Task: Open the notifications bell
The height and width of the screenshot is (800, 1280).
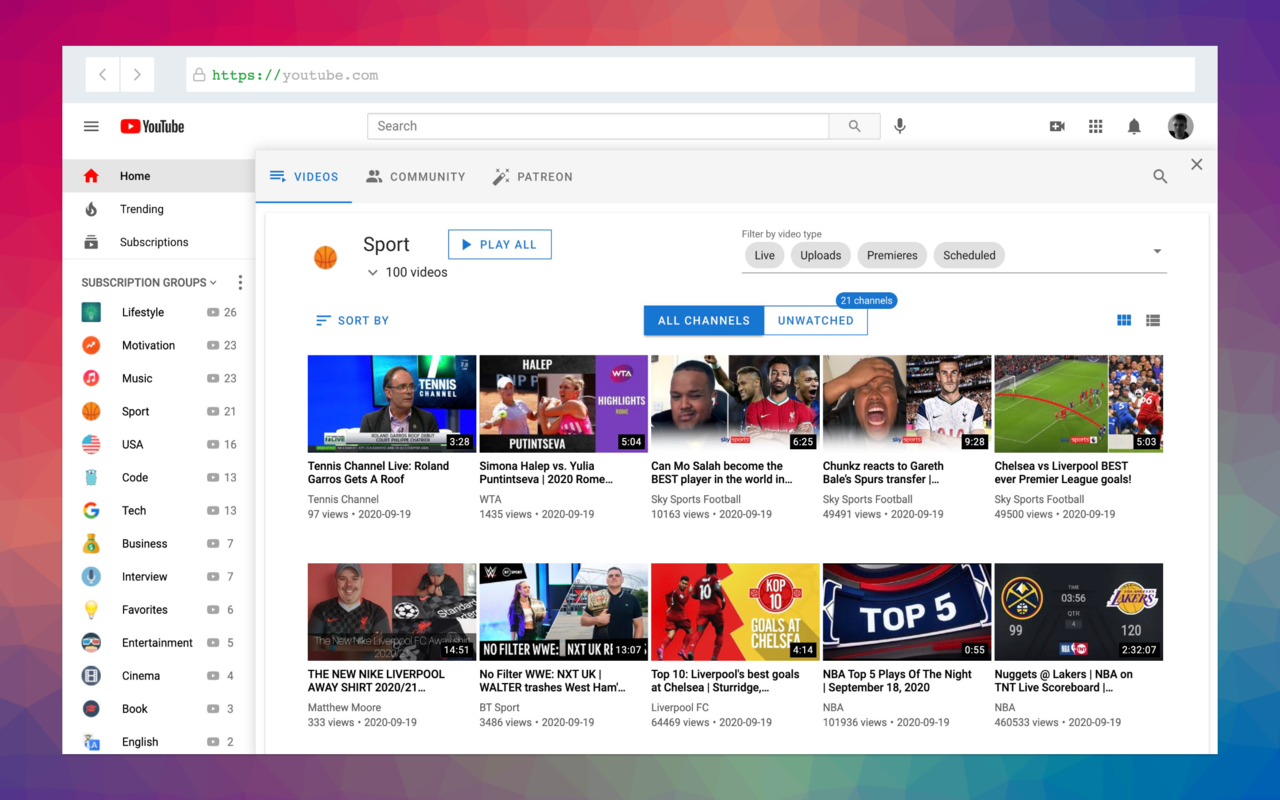Action: point(1134,126)
